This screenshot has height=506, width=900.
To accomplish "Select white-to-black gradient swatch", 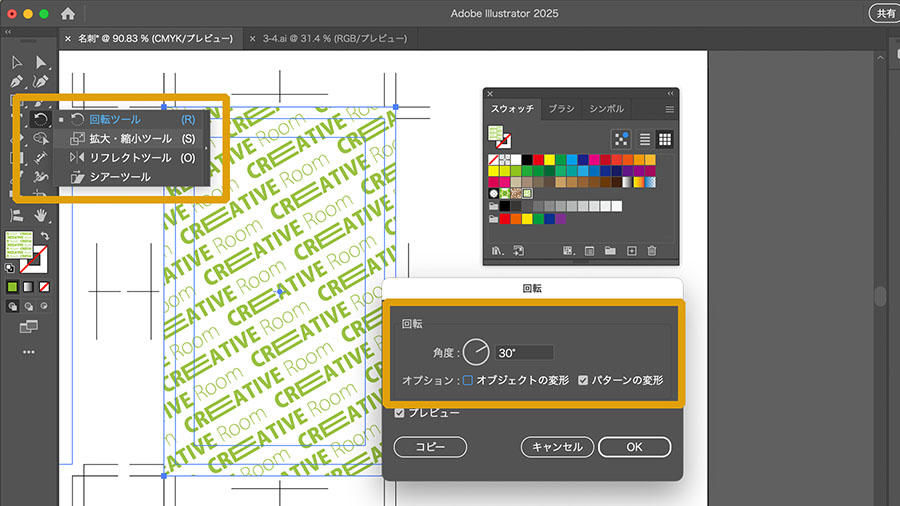I will (627, 182).
